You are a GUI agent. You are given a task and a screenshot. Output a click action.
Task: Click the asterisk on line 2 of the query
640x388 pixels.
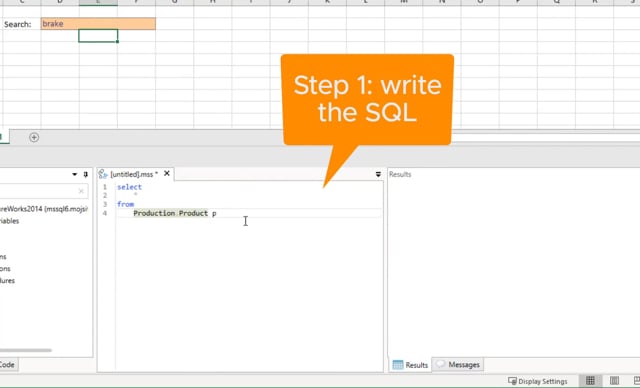[x=136, y=195]
